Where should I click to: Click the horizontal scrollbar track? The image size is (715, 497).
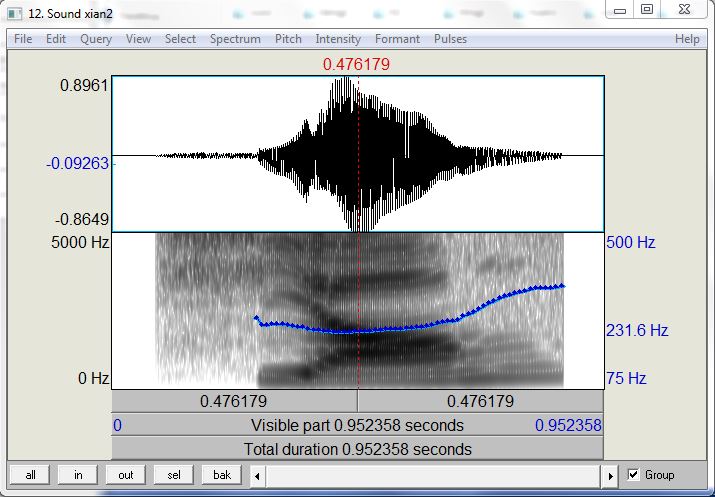[x=434, y=476]
